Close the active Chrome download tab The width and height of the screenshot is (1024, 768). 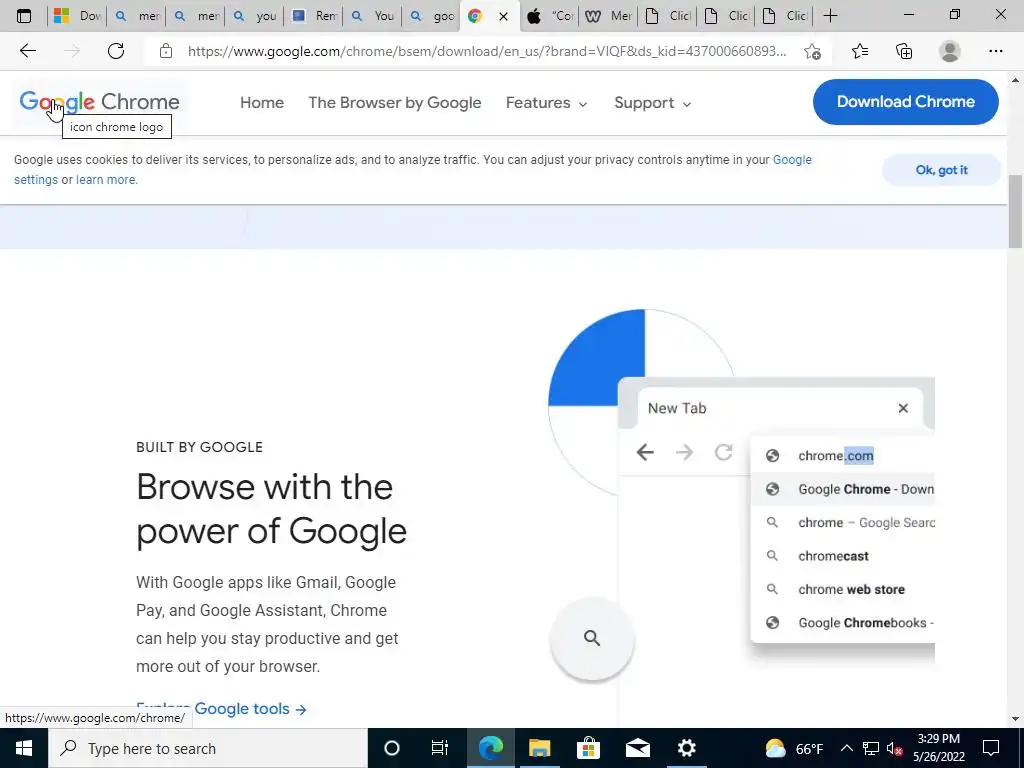[504, 16]
